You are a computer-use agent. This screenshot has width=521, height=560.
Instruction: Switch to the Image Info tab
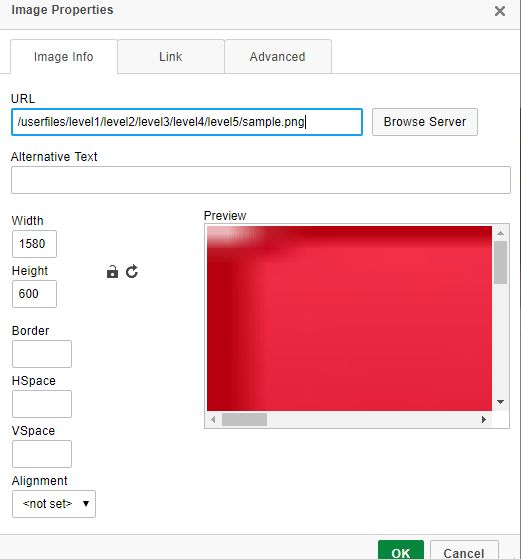point(64,56)
